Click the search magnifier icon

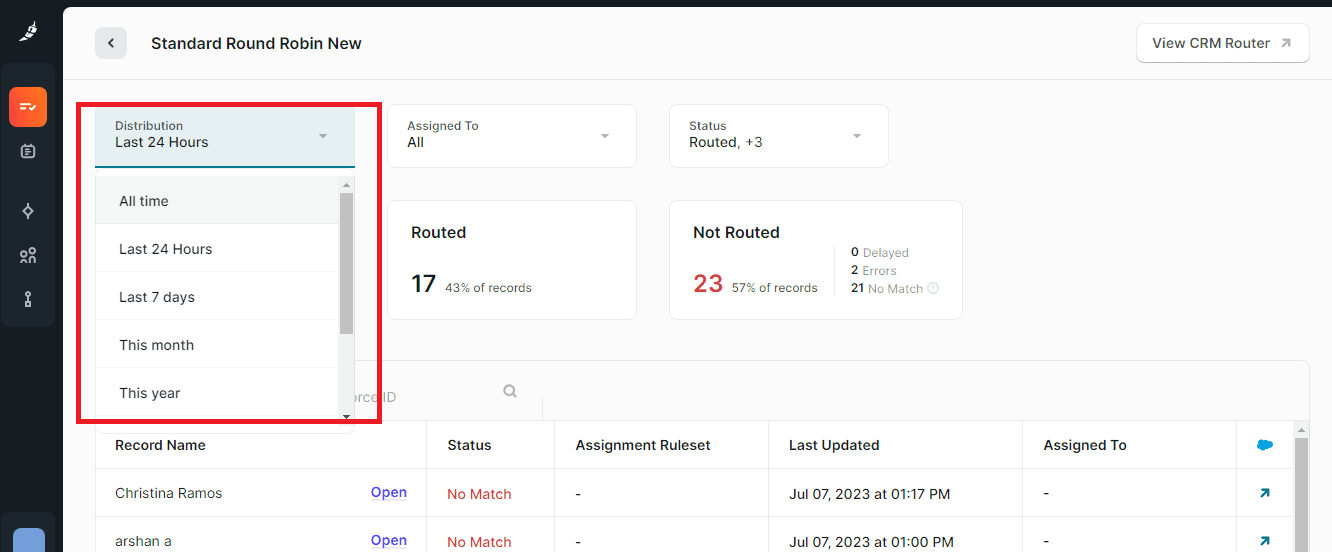(510, 391)
